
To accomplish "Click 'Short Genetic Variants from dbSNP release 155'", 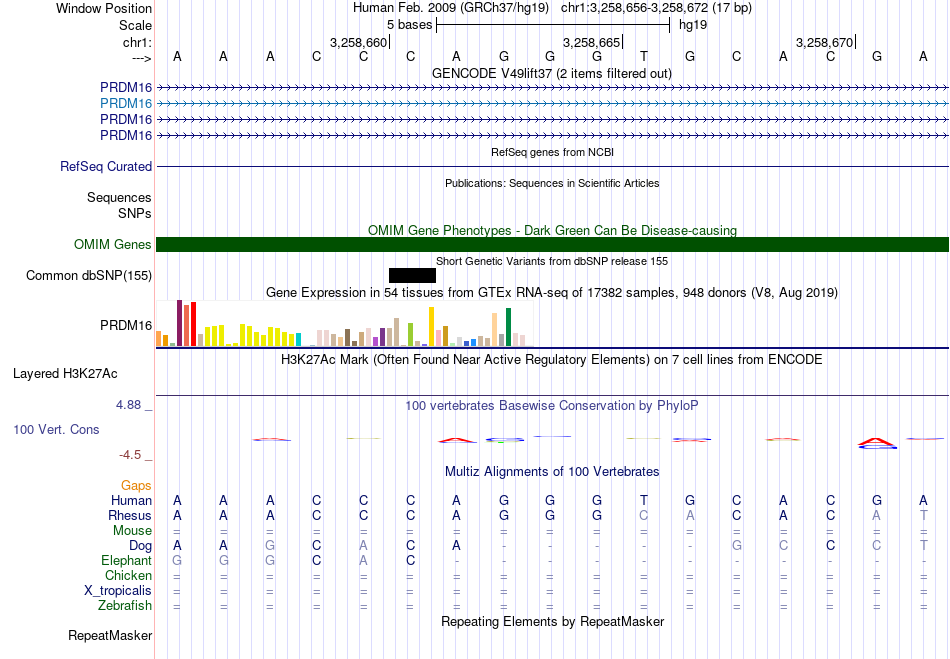I will (552, 262).
